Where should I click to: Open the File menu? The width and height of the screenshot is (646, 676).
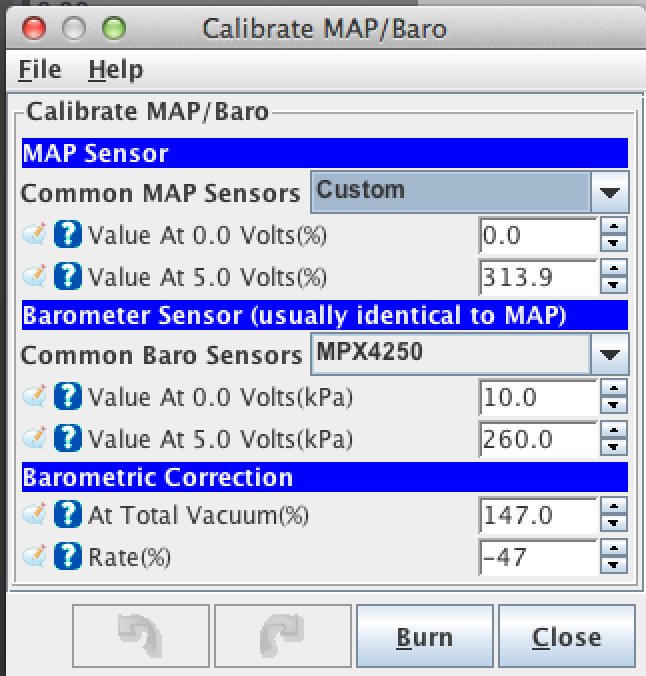point(40,70)
